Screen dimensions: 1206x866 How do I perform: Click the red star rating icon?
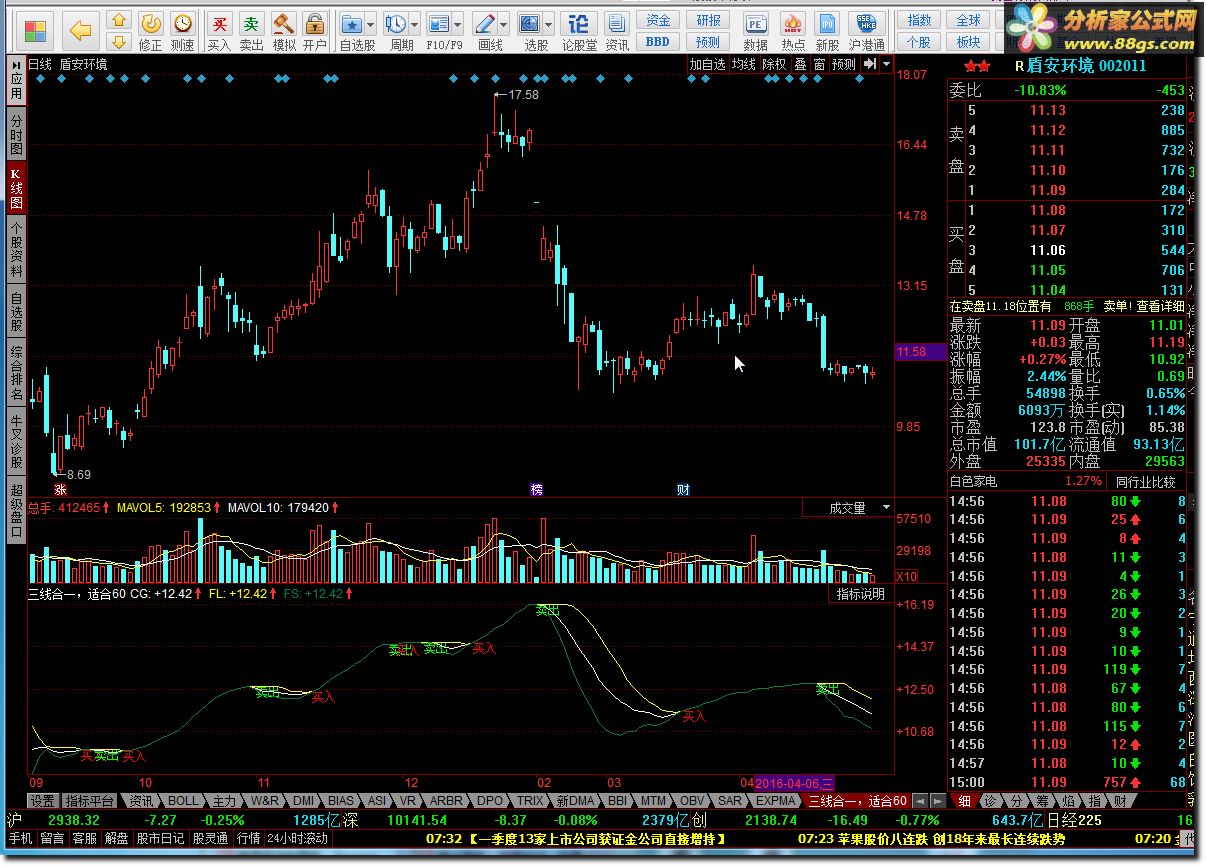[x=977, y=66]
